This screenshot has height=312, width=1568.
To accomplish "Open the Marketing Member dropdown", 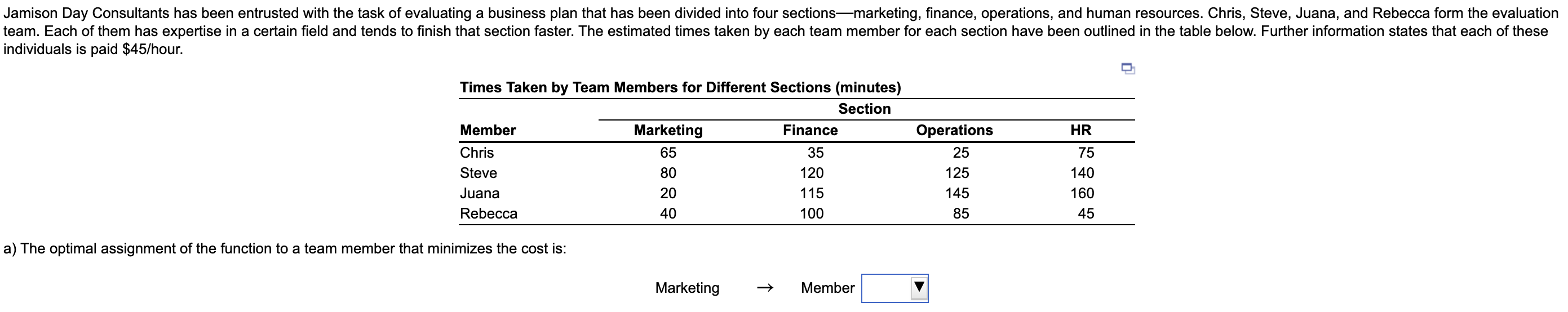I will (894, 288).
